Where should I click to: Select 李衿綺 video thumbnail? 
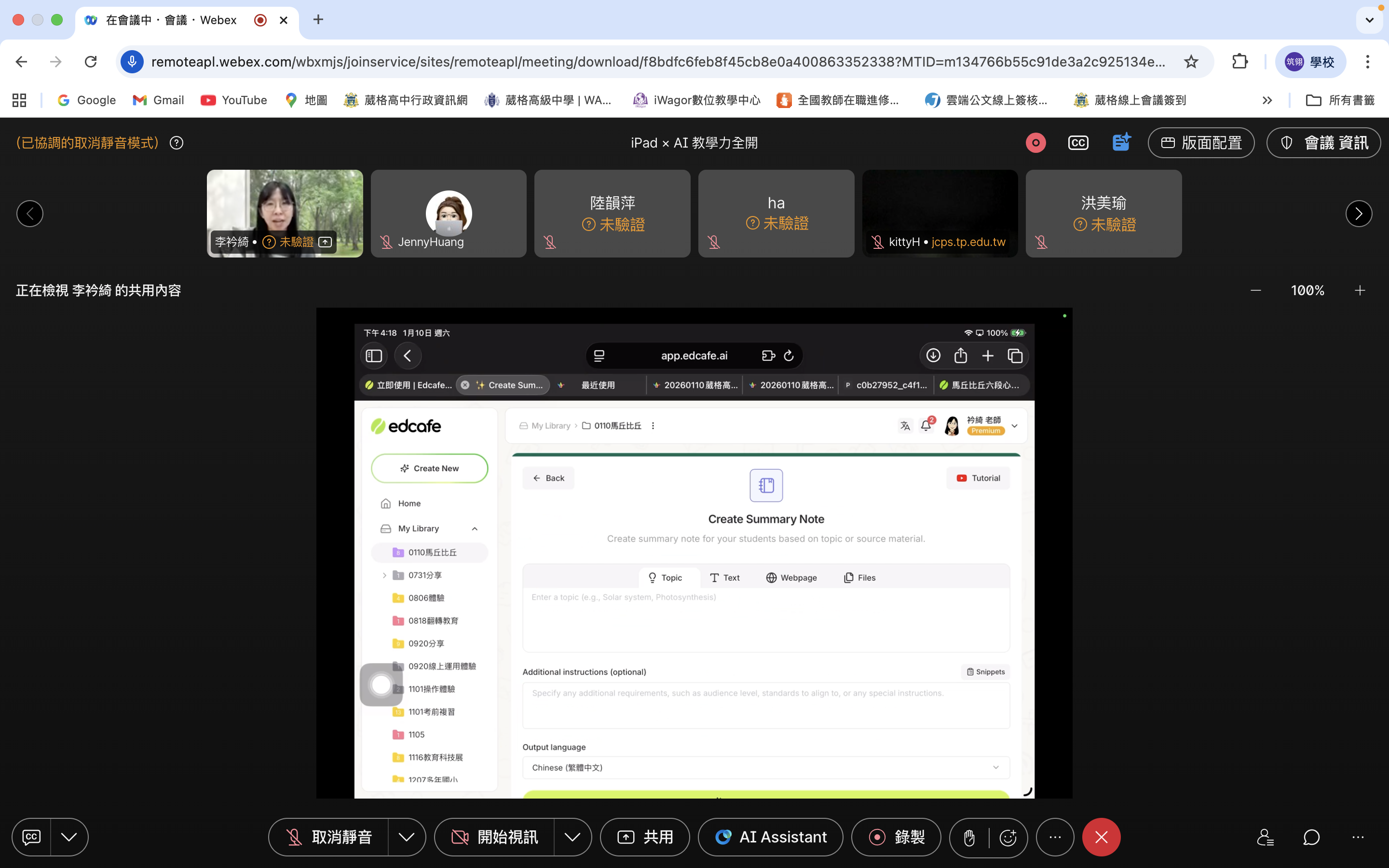(285, 213)
